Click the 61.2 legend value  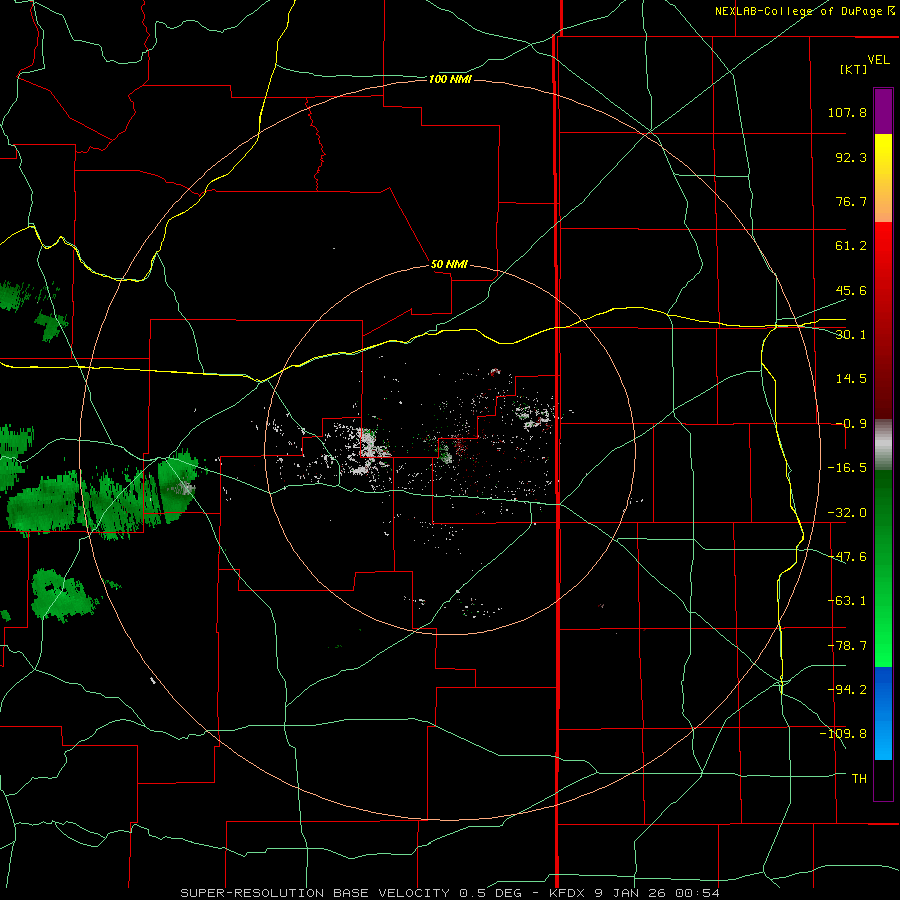coord(851,246)
